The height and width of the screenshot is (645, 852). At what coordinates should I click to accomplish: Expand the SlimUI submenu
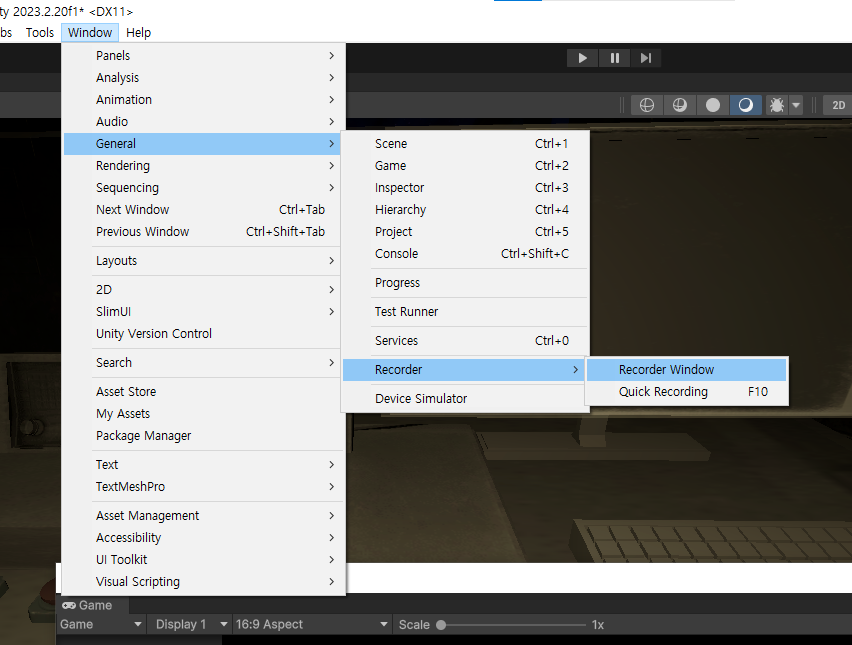tap(204, 311)
